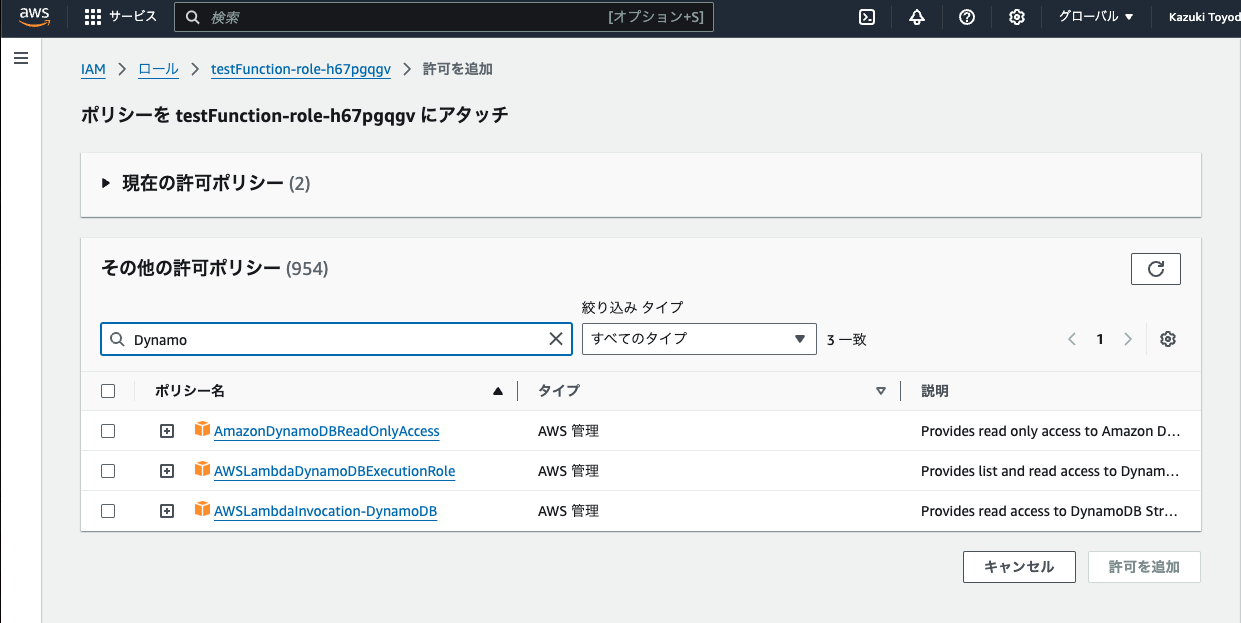Click AWS 管理 in AWSLambdaInvocation-DynamoDB row

pyautogui.click(x=568, y=511)
